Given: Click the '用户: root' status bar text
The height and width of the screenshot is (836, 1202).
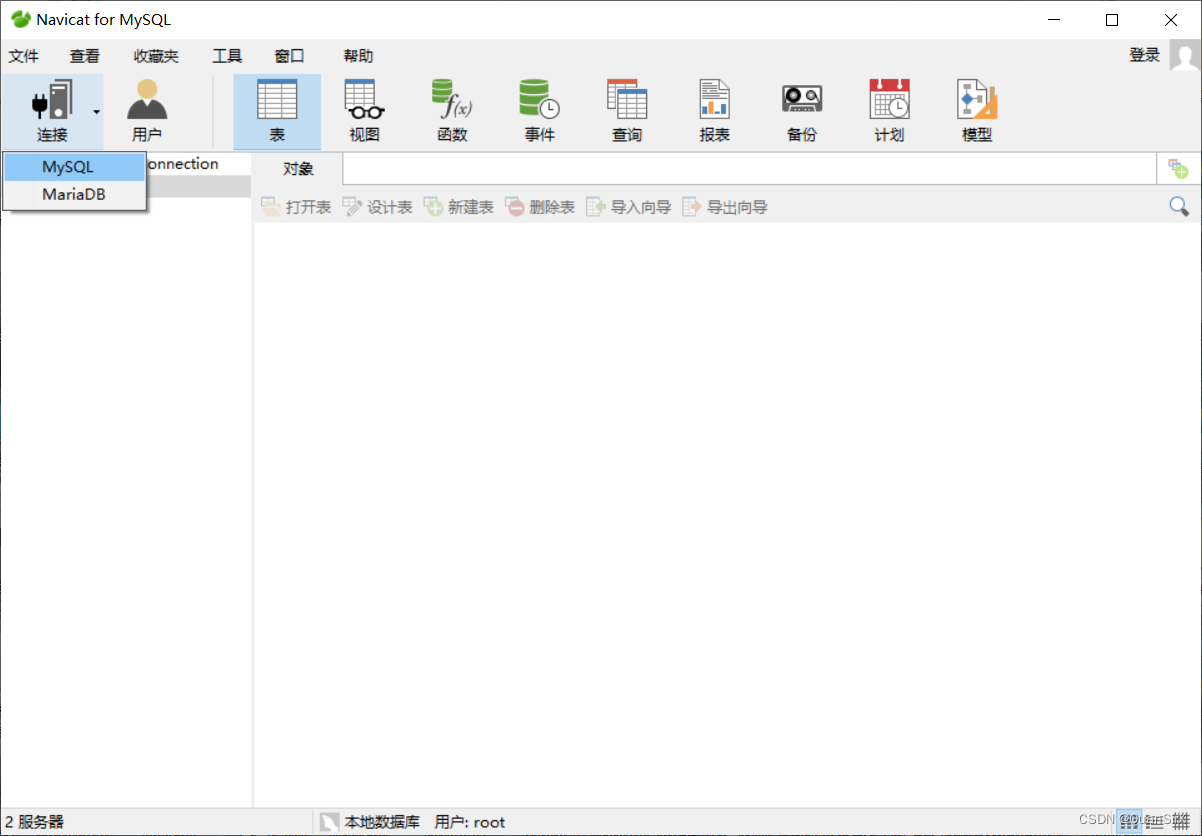Looking at the screenshot, I should click(470, 822).
